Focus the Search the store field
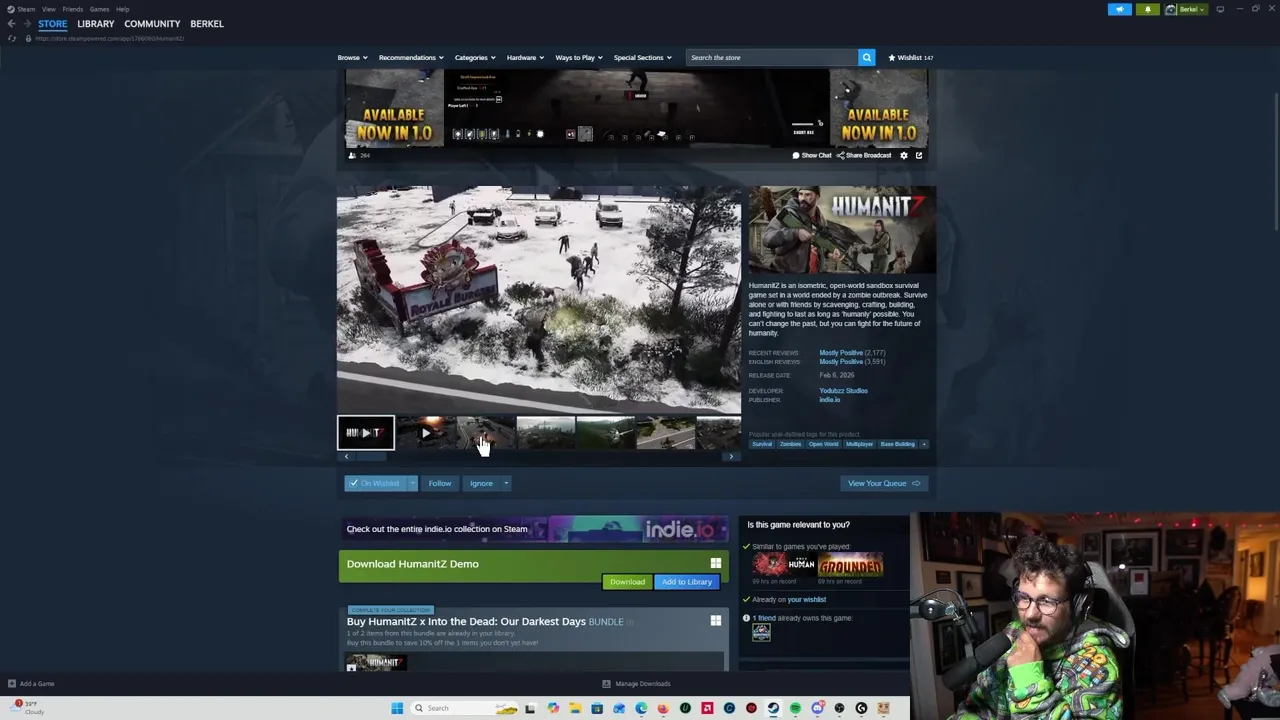Image resolution: width=1280 pixels, height=720 pixels. pos(771,58)
